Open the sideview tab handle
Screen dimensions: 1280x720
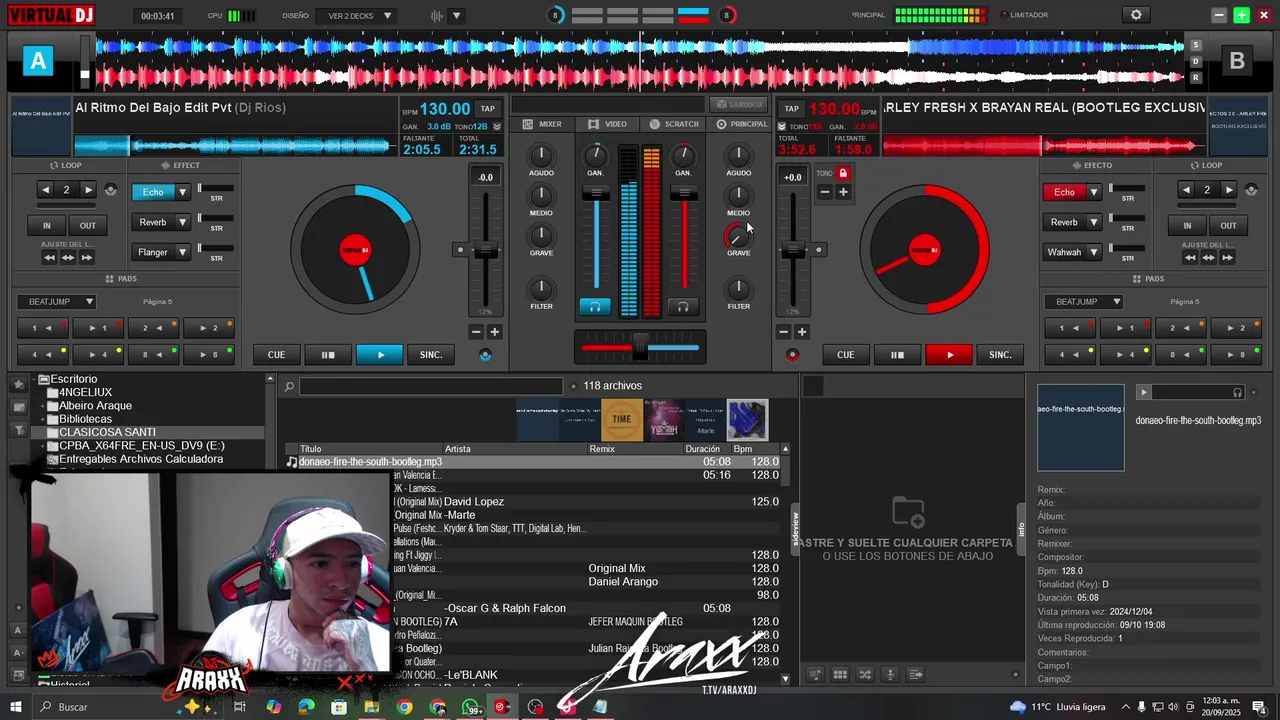[796, 530]
